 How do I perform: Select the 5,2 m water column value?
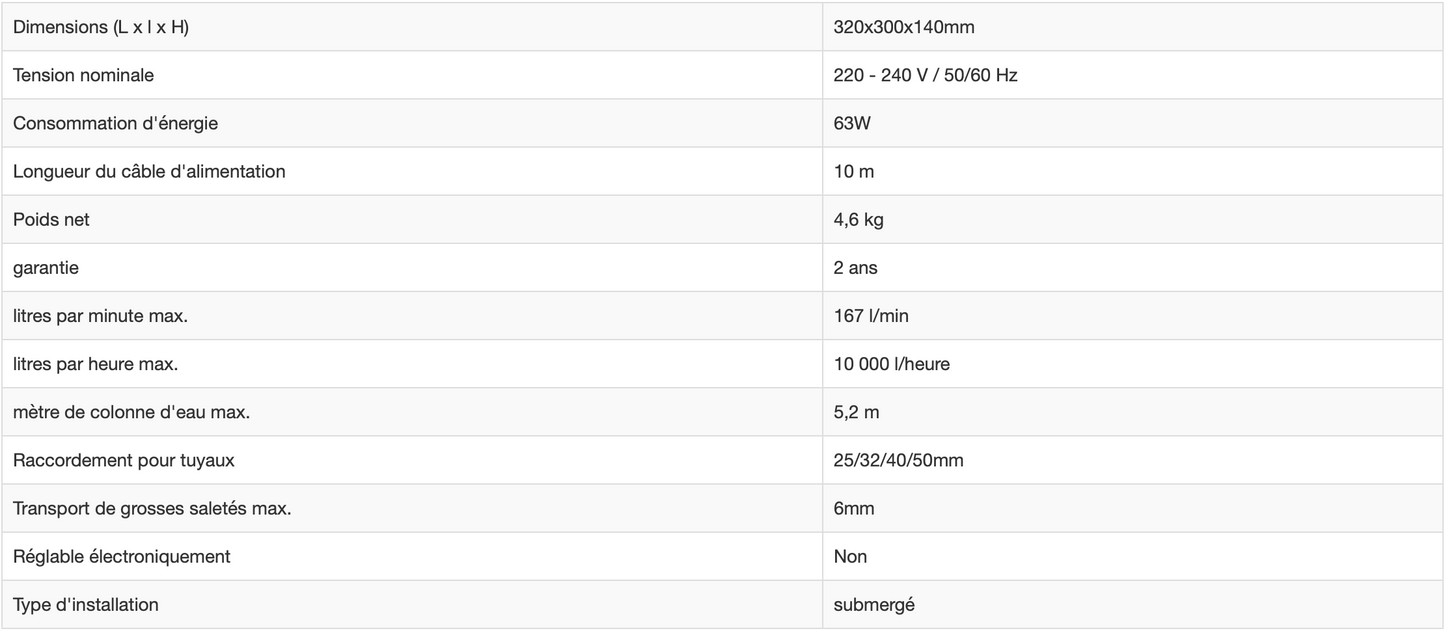tap(856, 411)
